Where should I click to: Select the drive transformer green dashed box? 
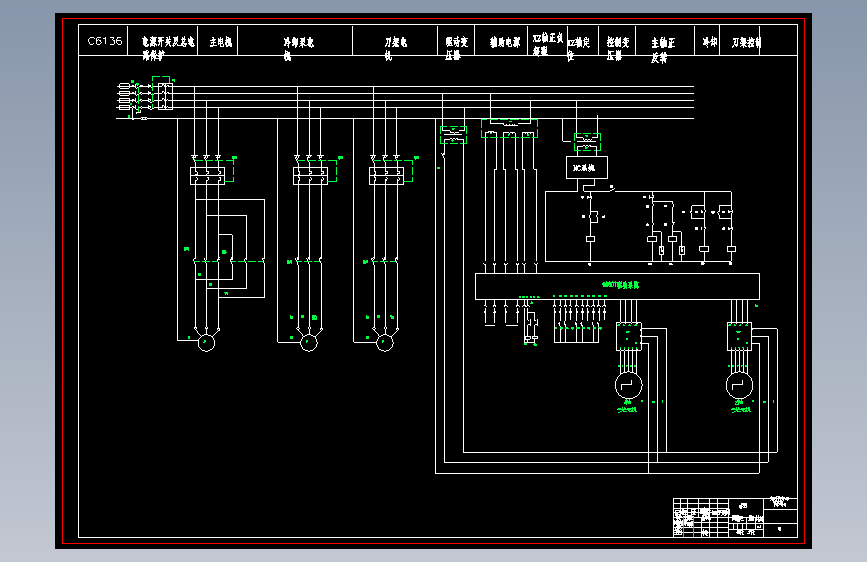click(453, 135)
